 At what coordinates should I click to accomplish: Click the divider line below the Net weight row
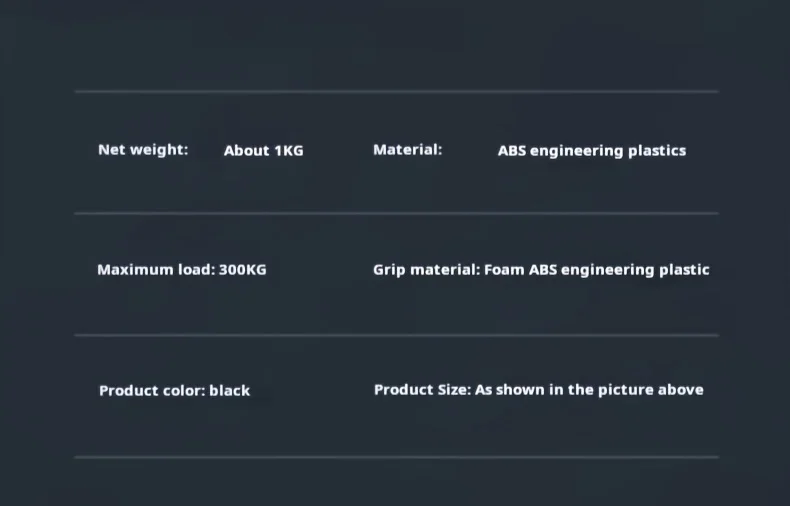click(396, 213)
